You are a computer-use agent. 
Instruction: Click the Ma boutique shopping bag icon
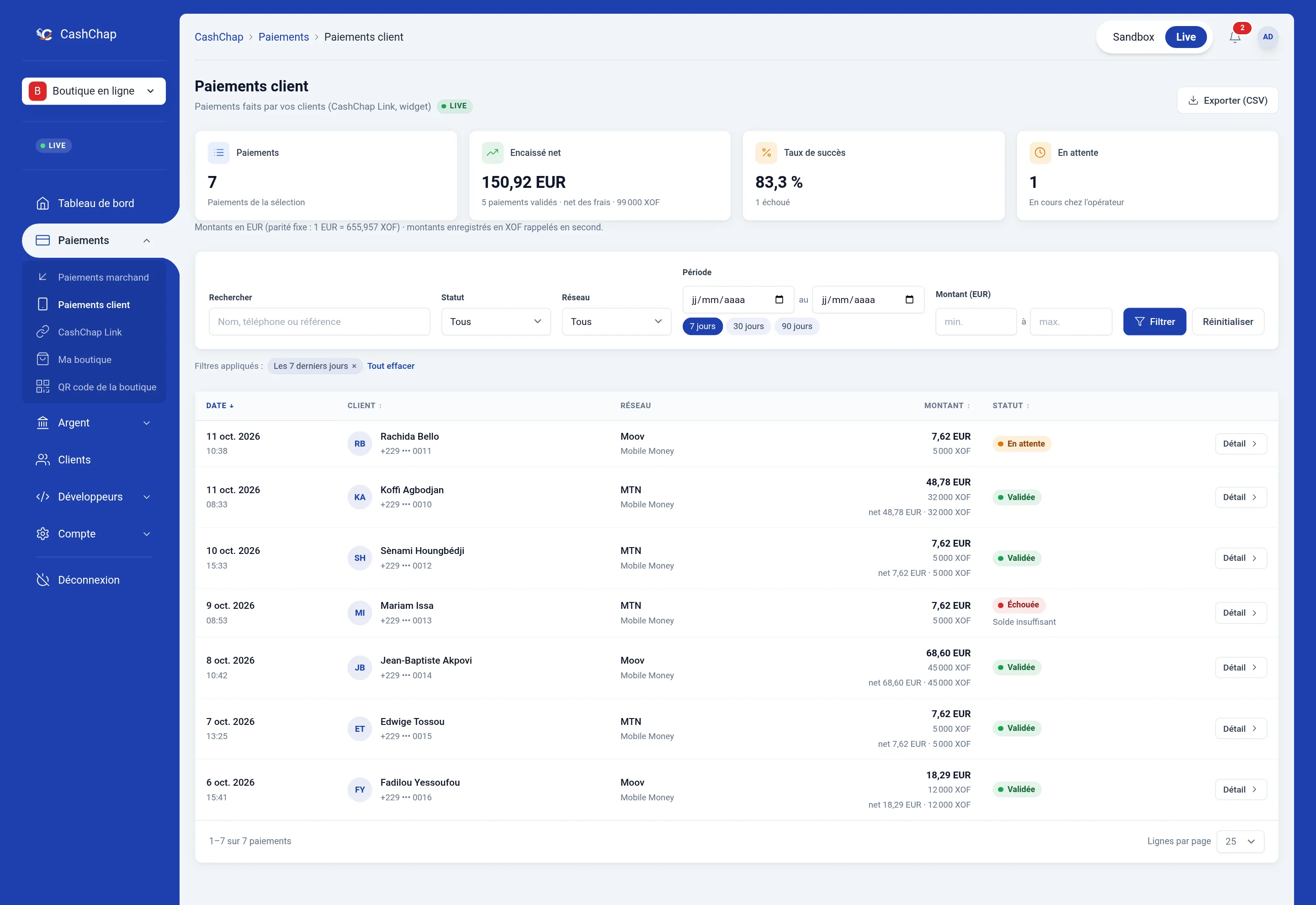pos(42,359)
